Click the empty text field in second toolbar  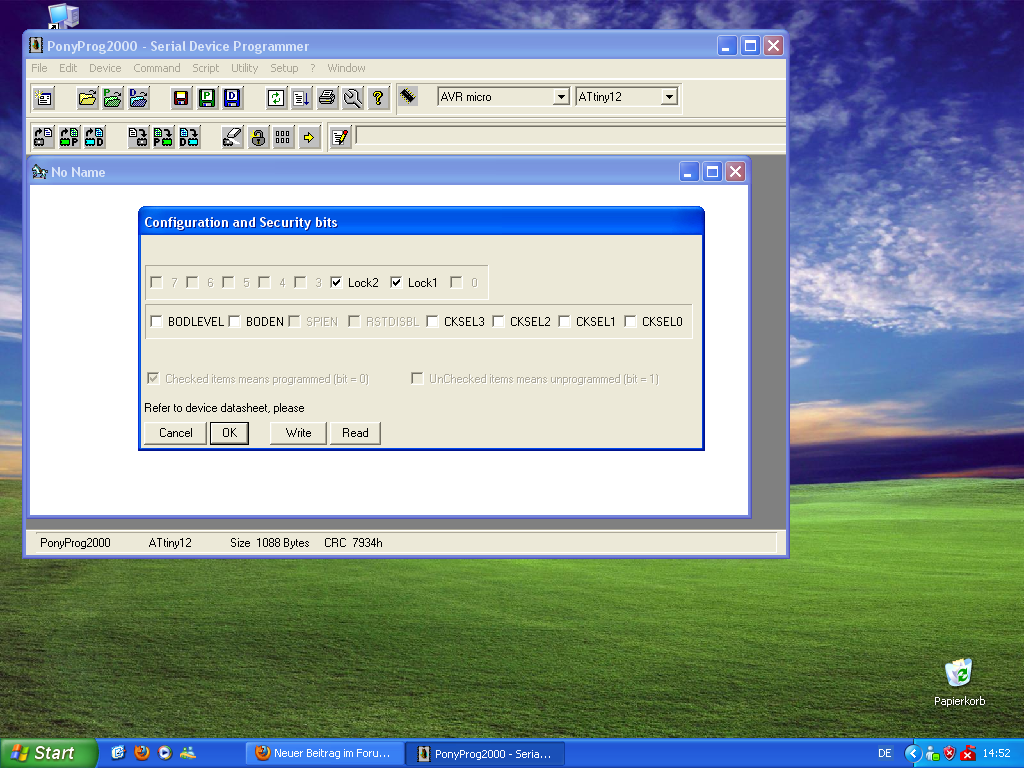pyautogui.click(x=570, y=136)
